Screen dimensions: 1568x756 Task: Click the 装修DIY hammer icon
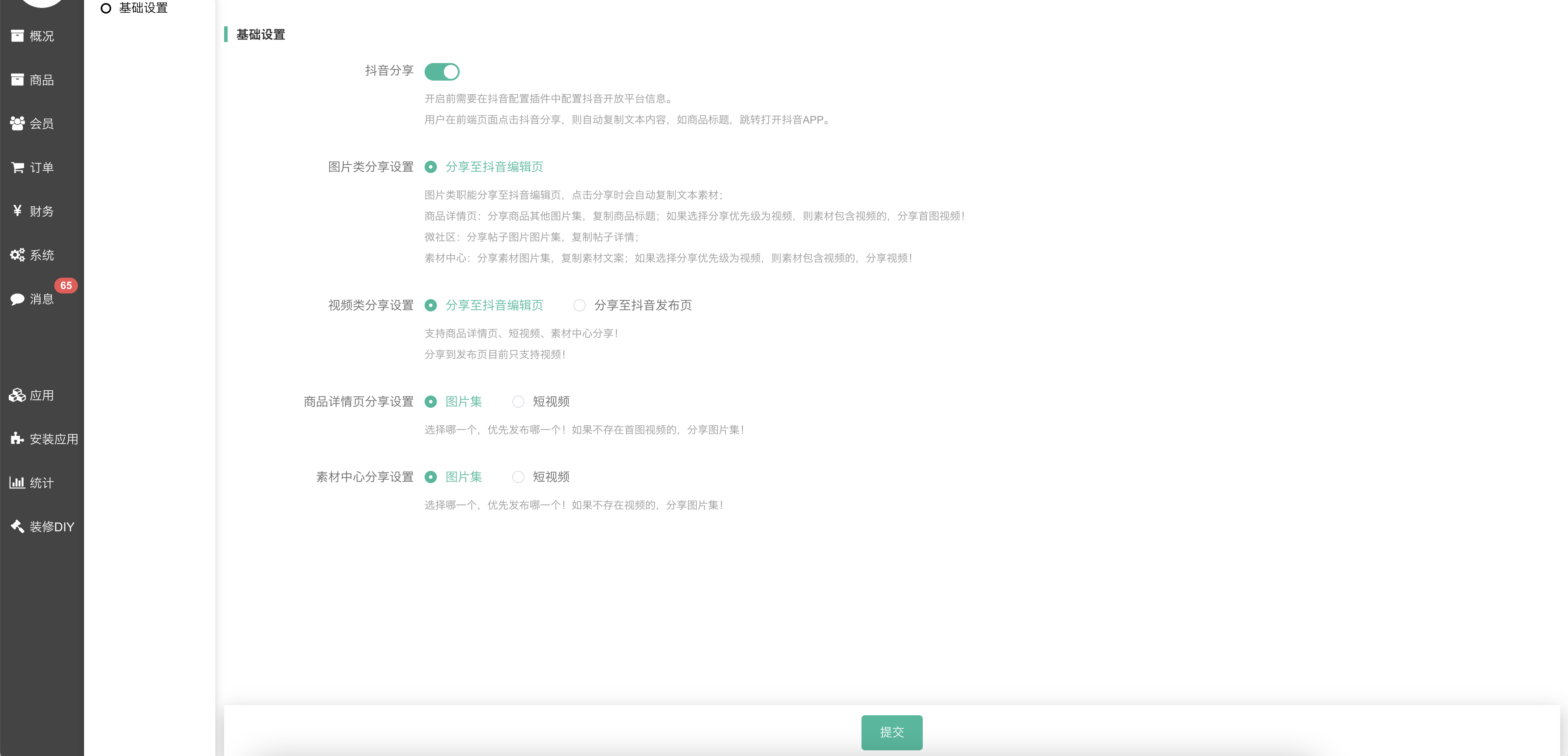[17, 526]
